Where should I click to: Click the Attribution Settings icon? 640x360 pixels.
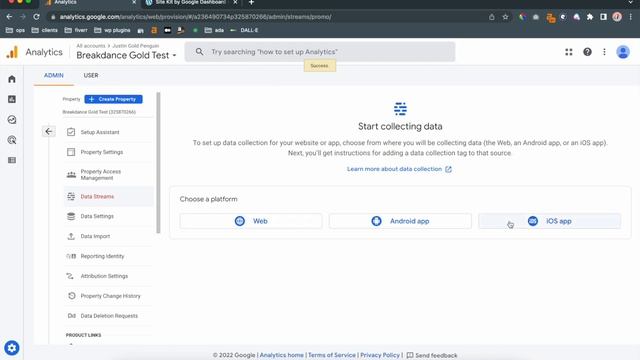coord(70,276)
